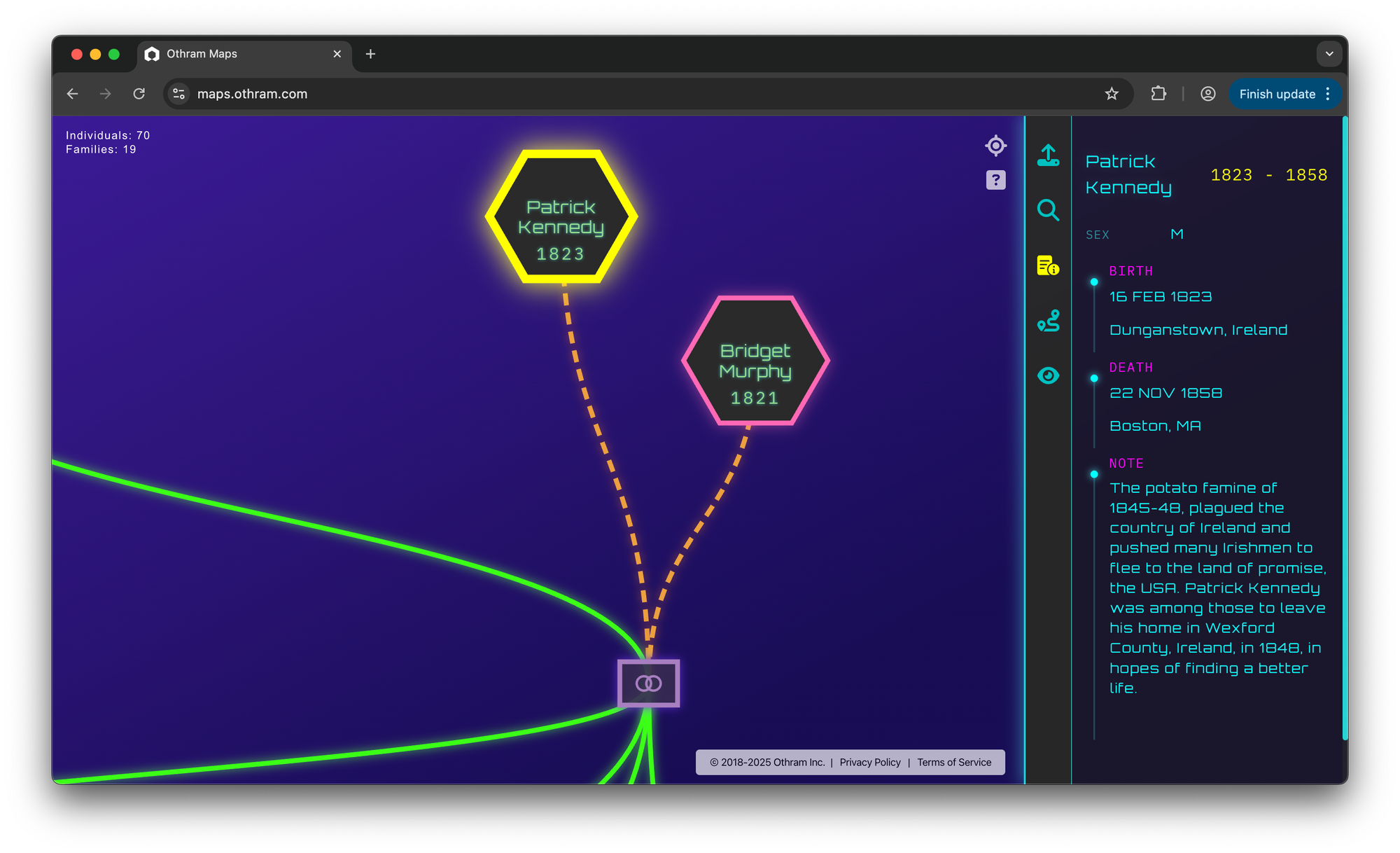Click the map route path icon

coord(1048,321)
